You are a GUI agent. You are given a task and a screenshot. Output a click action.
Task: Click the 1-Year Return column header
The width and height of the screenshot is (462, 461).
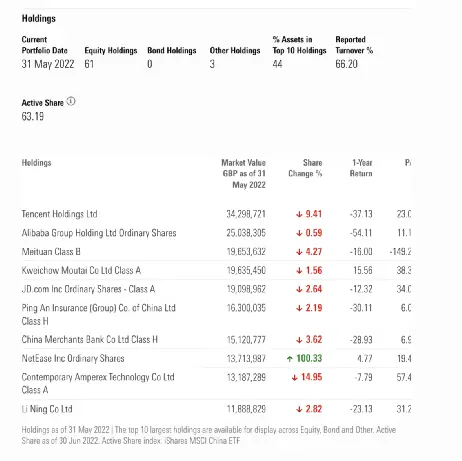coord(361,168)
